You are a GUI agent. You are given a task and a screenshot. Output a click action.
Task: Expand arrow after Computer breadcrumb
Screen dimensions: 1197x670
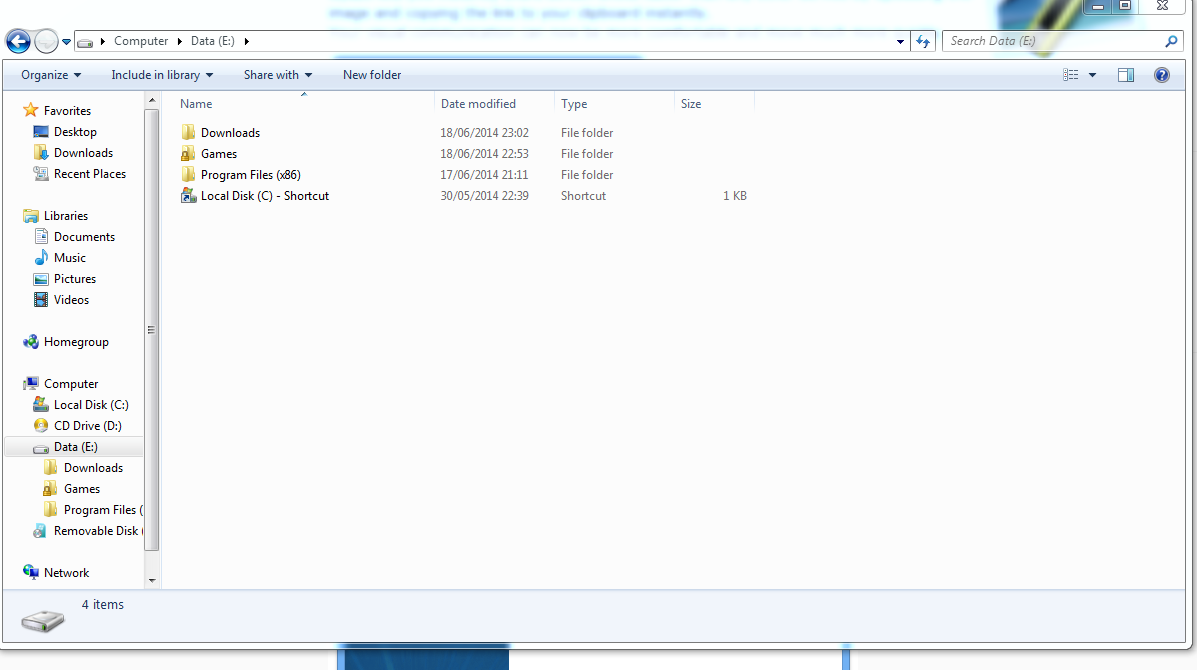[x=179, y=41]
